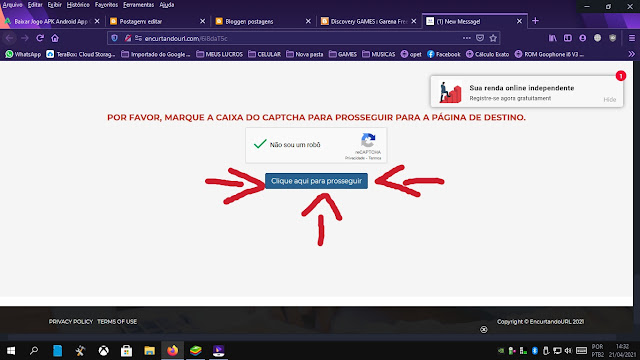640x360 pixels.
Task: Close the Blogger: postagens tab
Action: [x=308, y=21]
